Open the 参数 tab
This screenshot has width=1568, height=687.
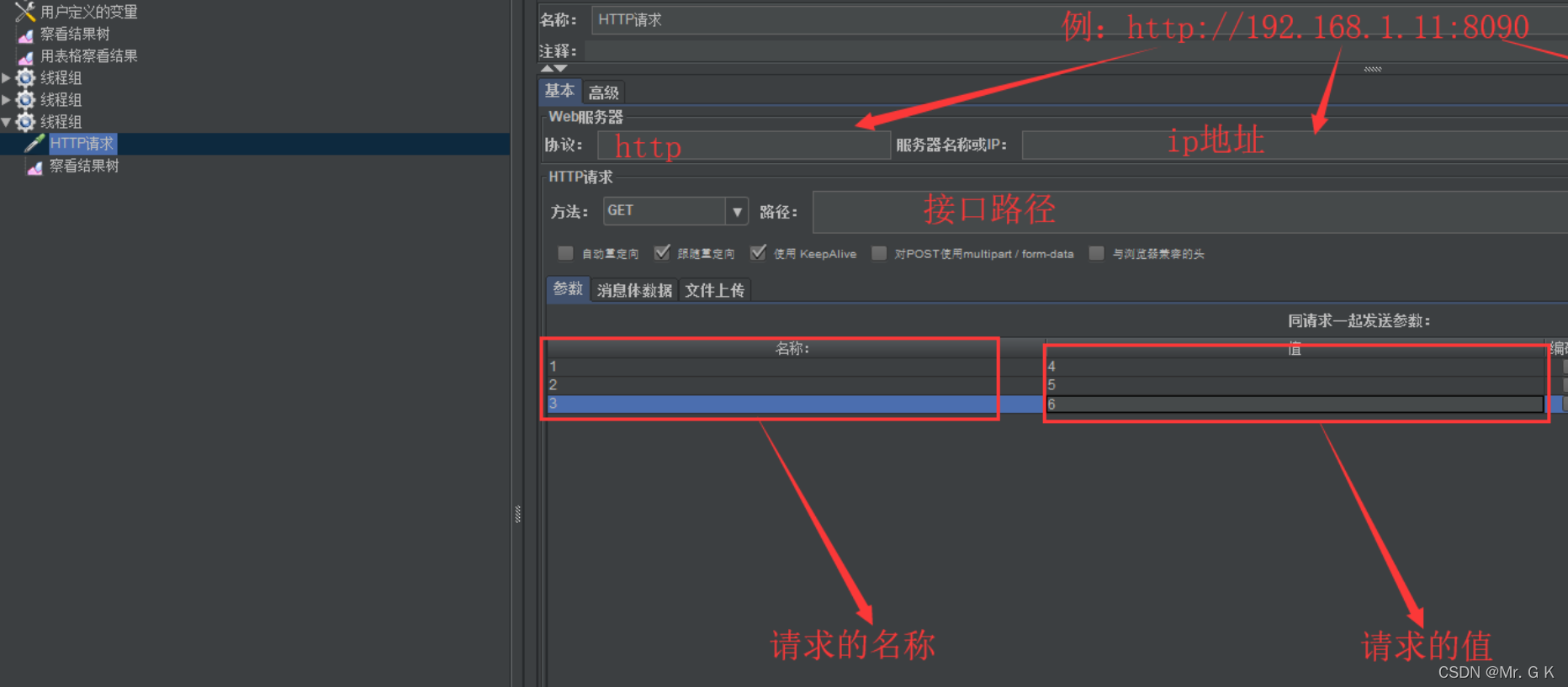[568, 289]
